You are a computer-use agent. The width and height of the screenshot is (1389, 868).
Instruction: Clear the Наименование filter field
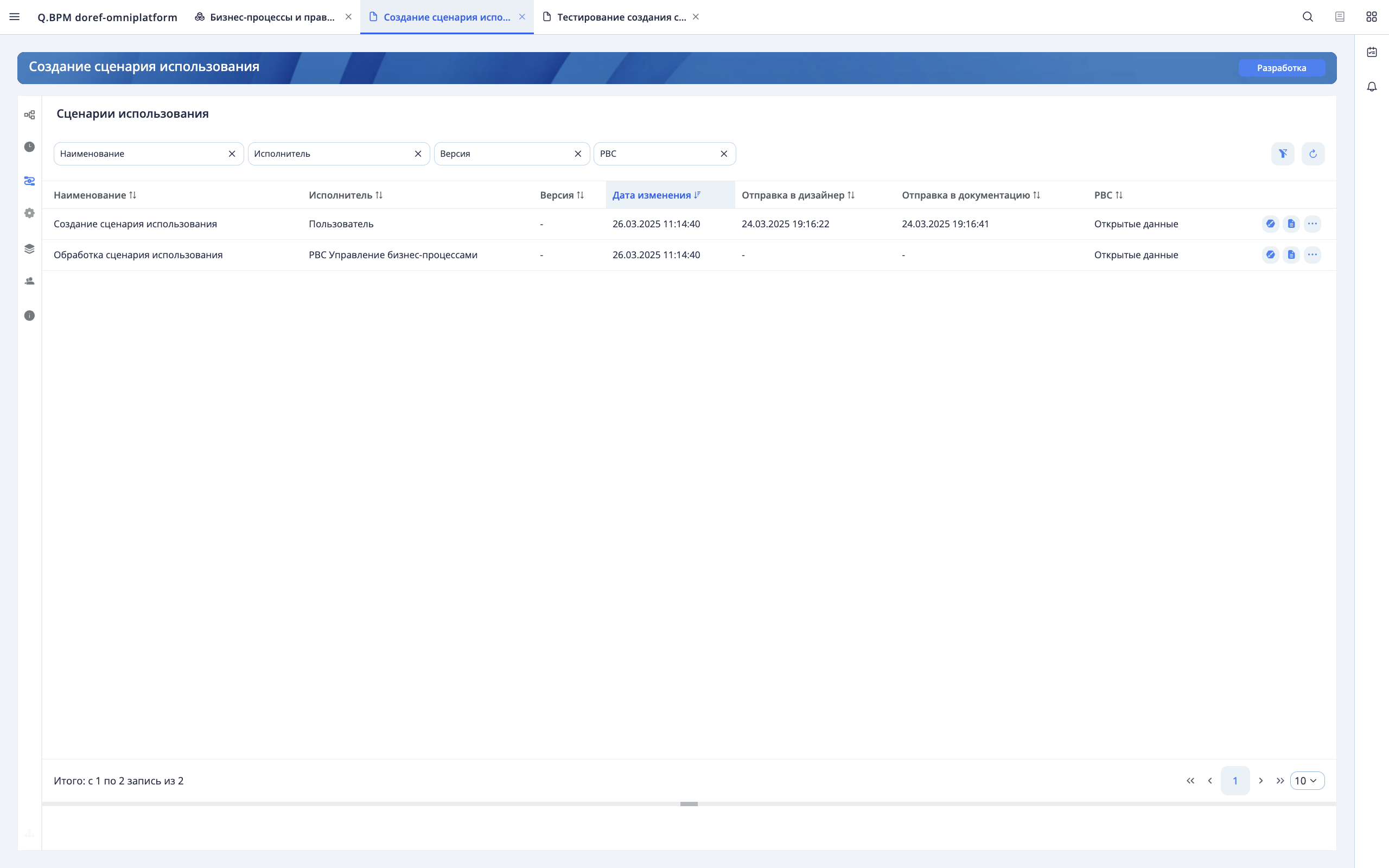pyautogui.click(x=232, y=154)
